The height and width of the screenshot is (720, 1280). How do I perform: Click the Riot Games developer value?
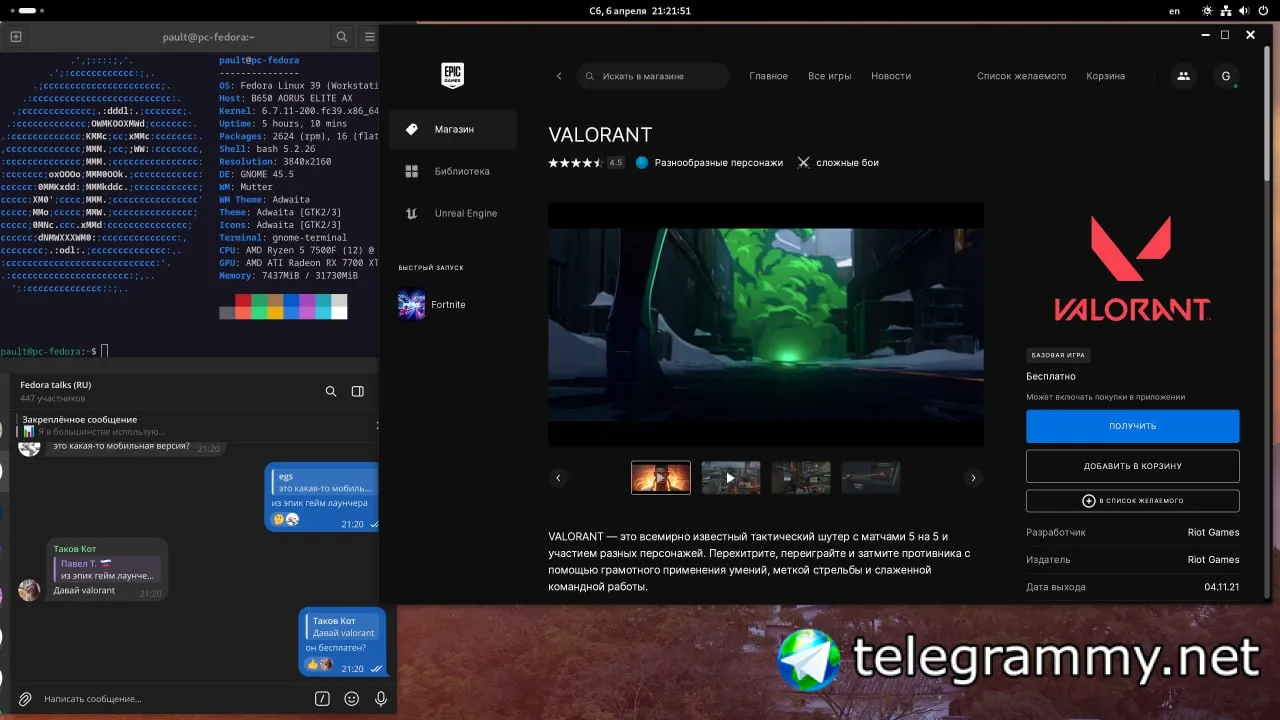click(1213, 533)
